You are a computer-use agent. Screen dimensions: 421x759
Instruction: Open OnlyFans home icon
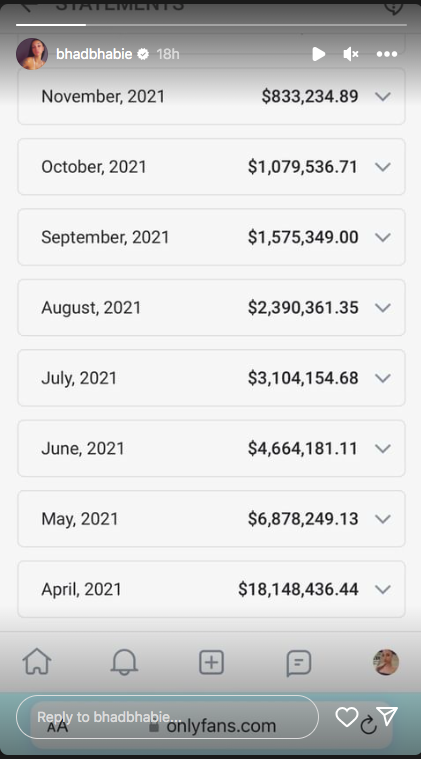coord(37,662)
